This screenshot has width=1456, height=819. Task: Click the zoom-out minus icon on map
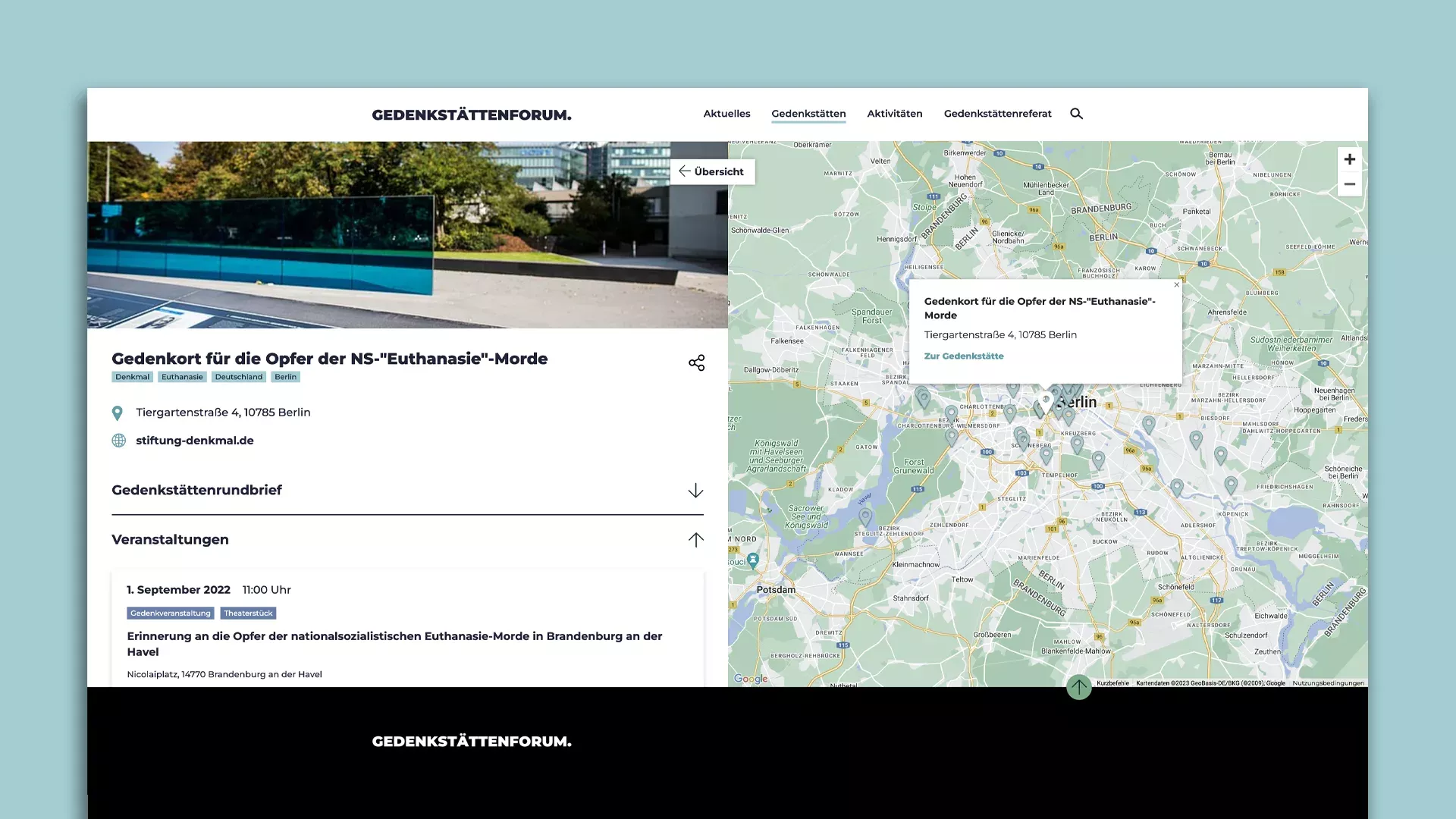[x=1349, y=184]
